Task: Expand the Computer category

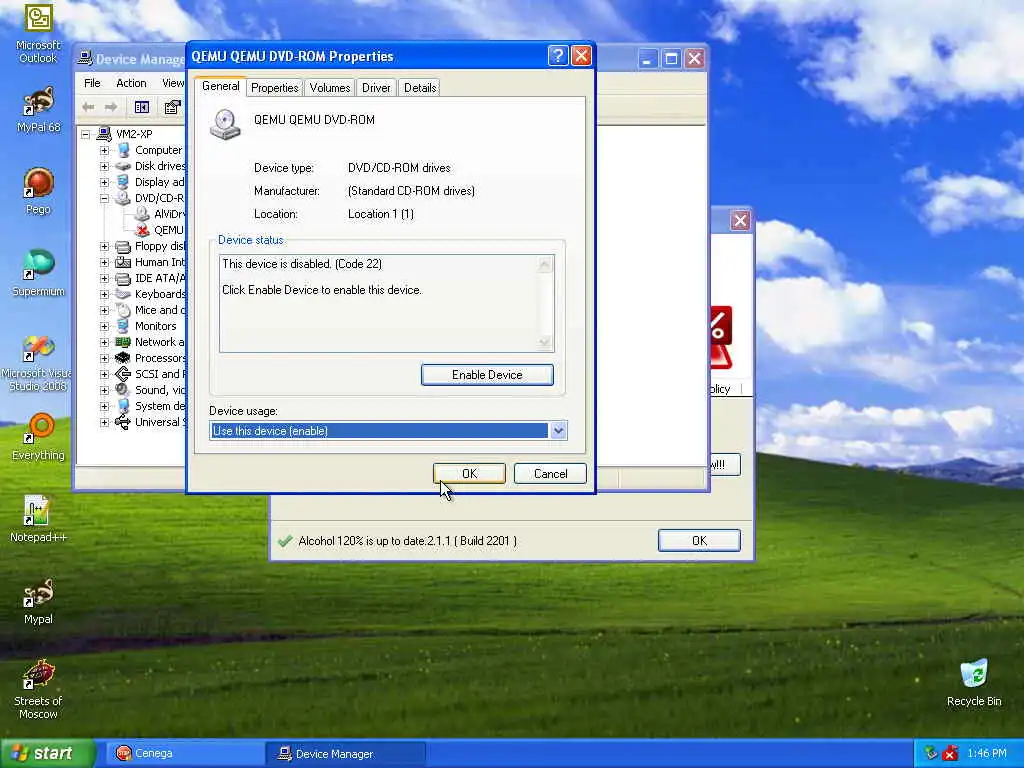Action: click(104, 150)
